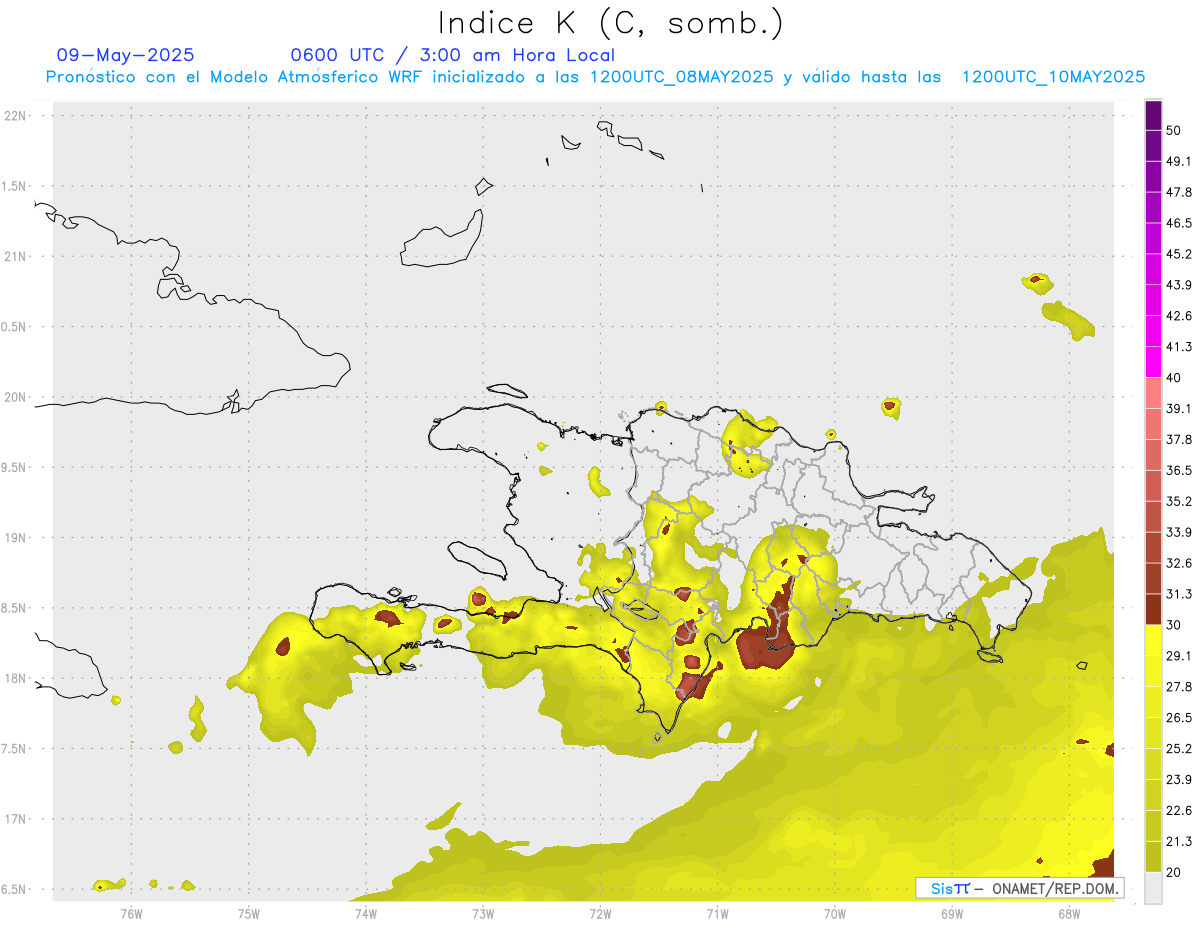Click the color bar label "33.9"
Image resolution: width=1200 pixels, height=927 pixels.
point(1179,532)
